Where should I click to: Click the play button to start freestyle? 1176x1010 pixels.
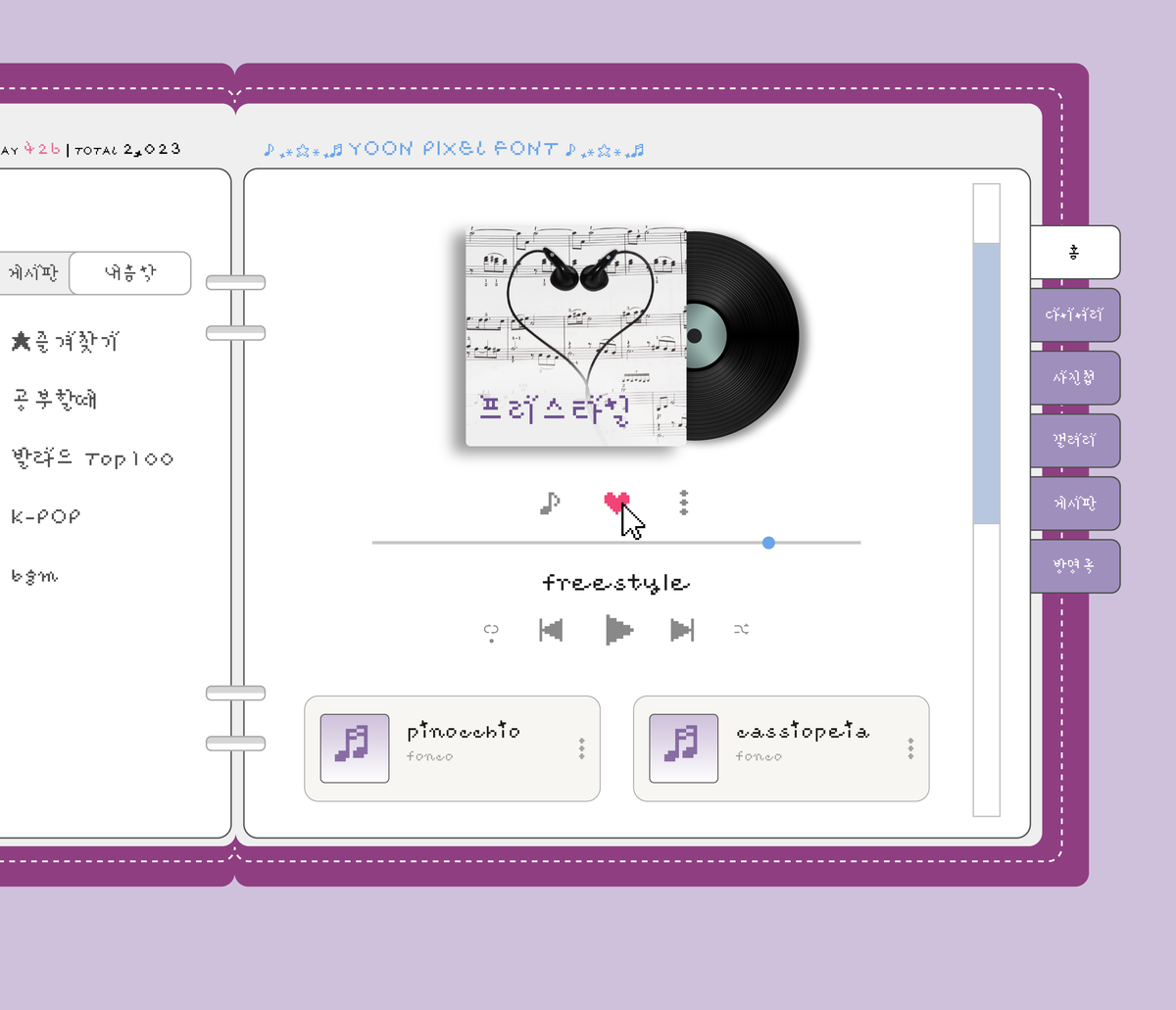click(617, 630)
